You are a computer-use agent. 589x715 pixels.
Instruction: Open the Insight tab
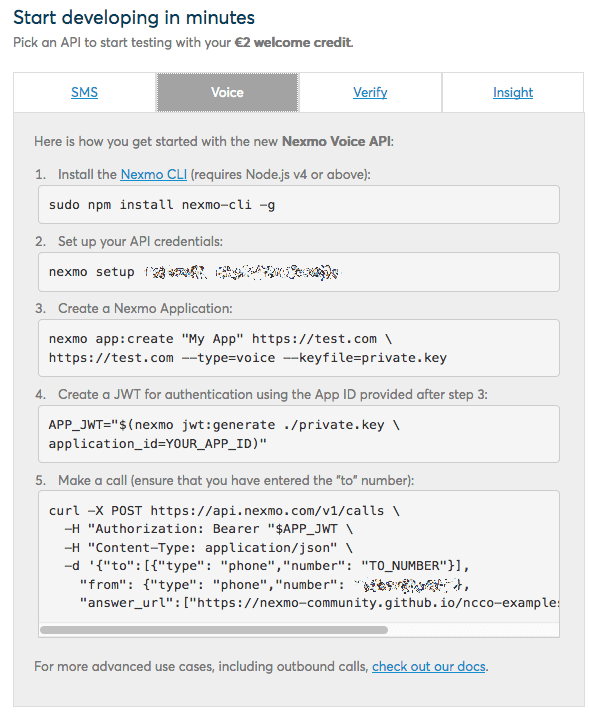point(513,92)
